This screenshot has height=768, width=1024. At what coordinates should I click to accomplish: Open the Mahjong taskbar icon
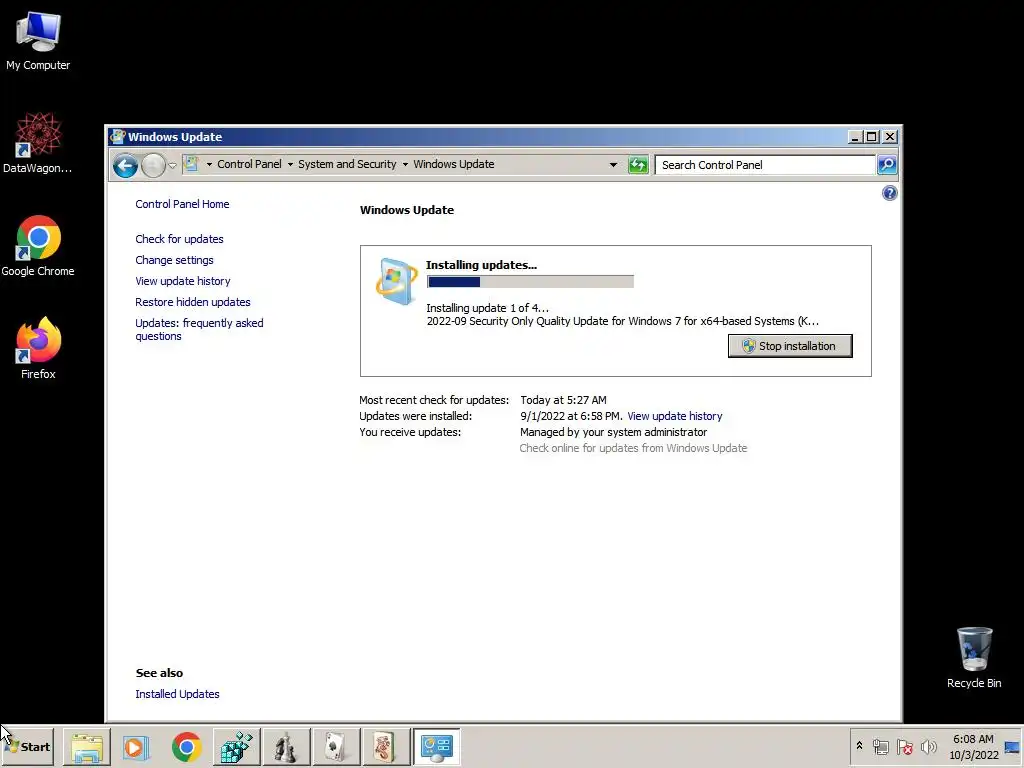pyautogui.click(x=385, y=747)
